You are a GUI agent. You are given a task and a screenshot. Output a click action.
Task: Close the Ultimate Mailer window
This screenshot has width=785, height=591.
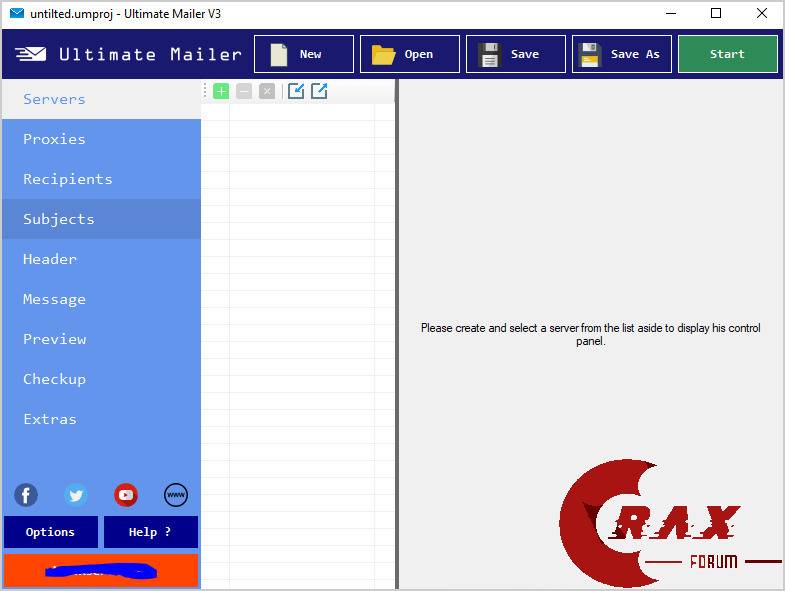pyautogui.click(x=761, y=14)
